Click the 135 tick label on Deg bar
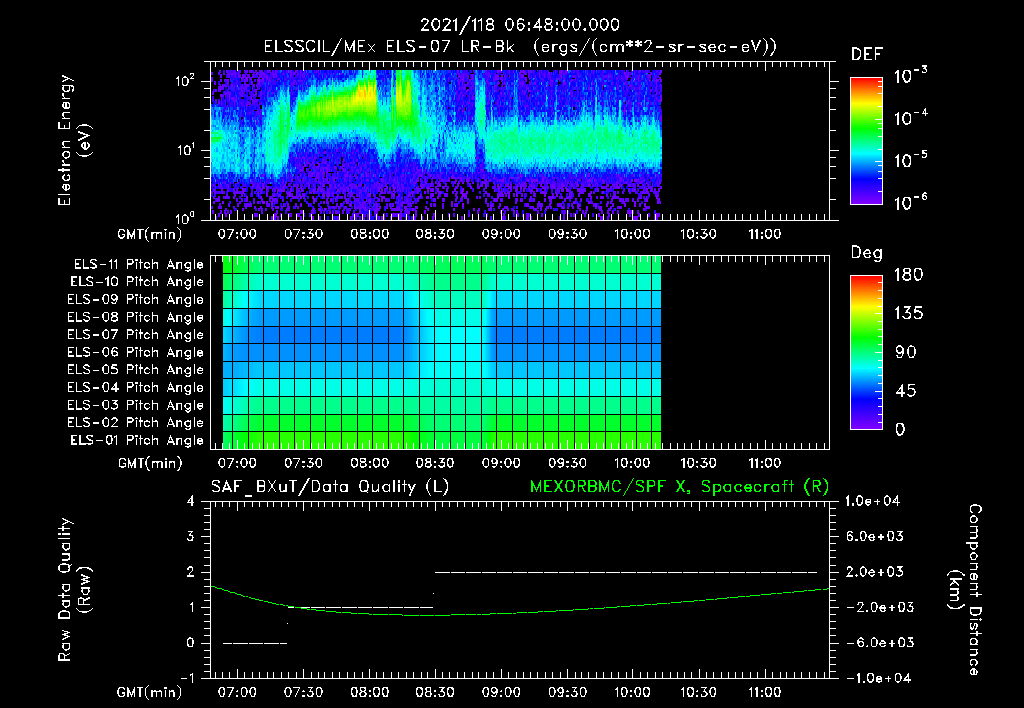This screenshot has width=1024, height=708. point(908,314)
